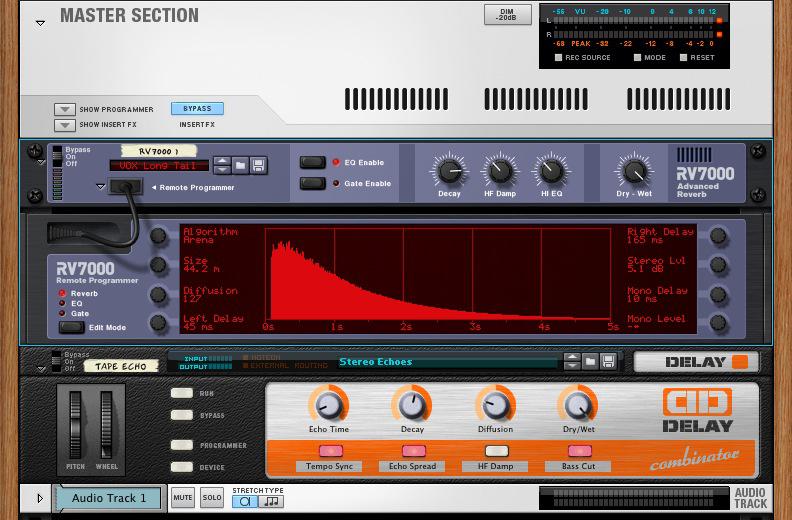
Task: Click the RV7000 HI EQ knob
Action: [x=551, y=171]
